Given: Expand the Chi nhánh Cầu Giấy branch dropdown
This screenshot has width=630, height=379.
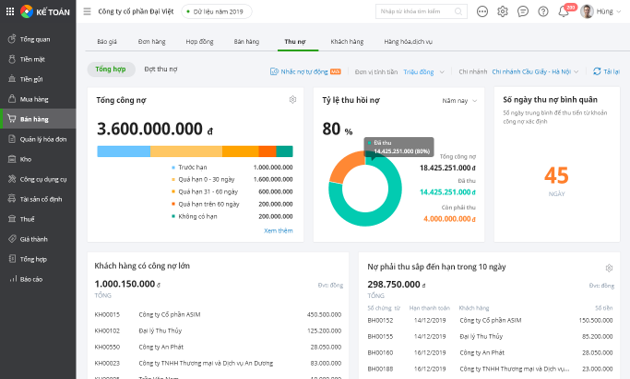Looking at the screenshot, I should click(x=535, y=72).
